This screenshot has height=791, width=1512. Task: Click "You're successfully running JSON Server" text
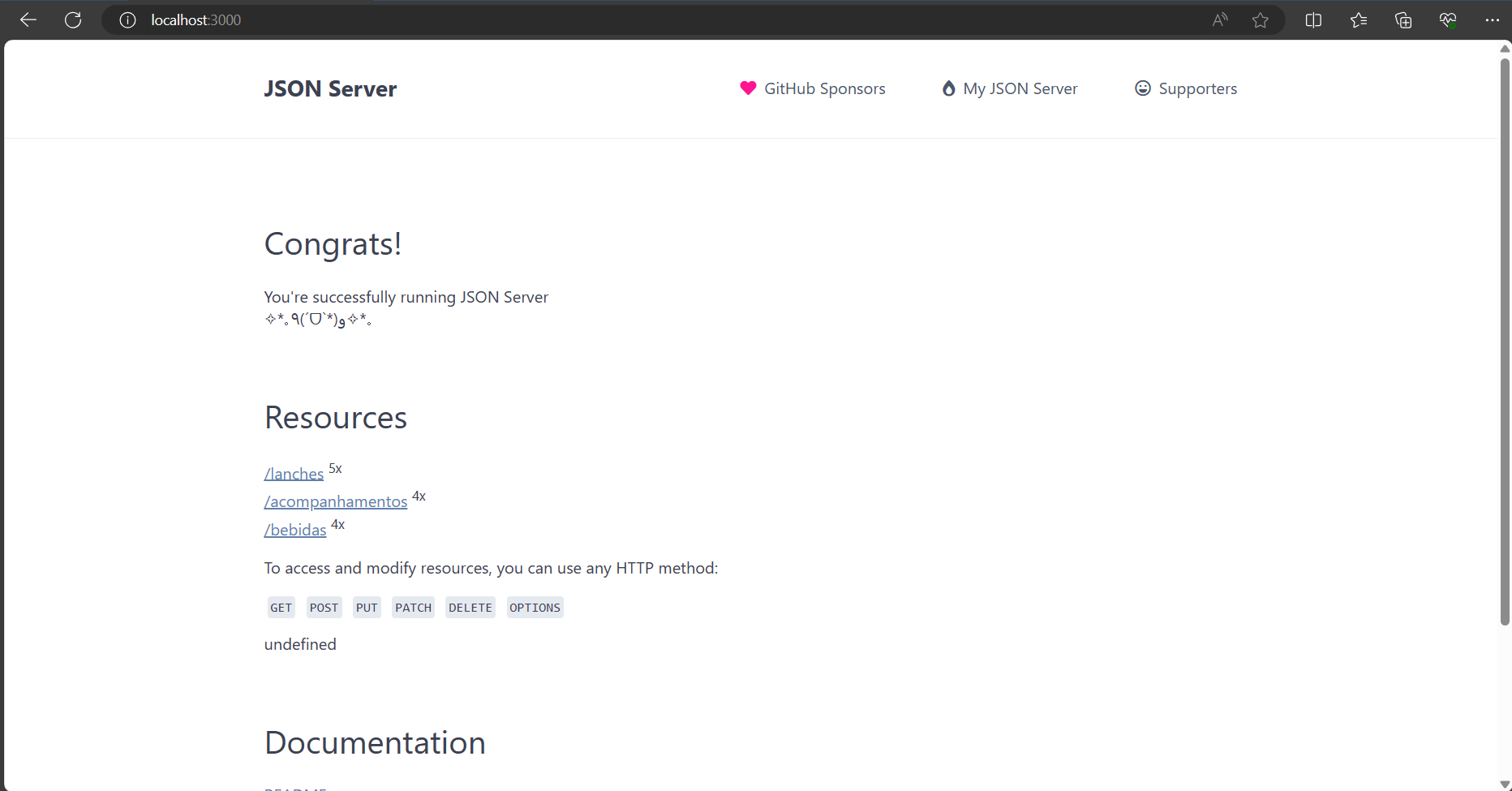point(406,297)
